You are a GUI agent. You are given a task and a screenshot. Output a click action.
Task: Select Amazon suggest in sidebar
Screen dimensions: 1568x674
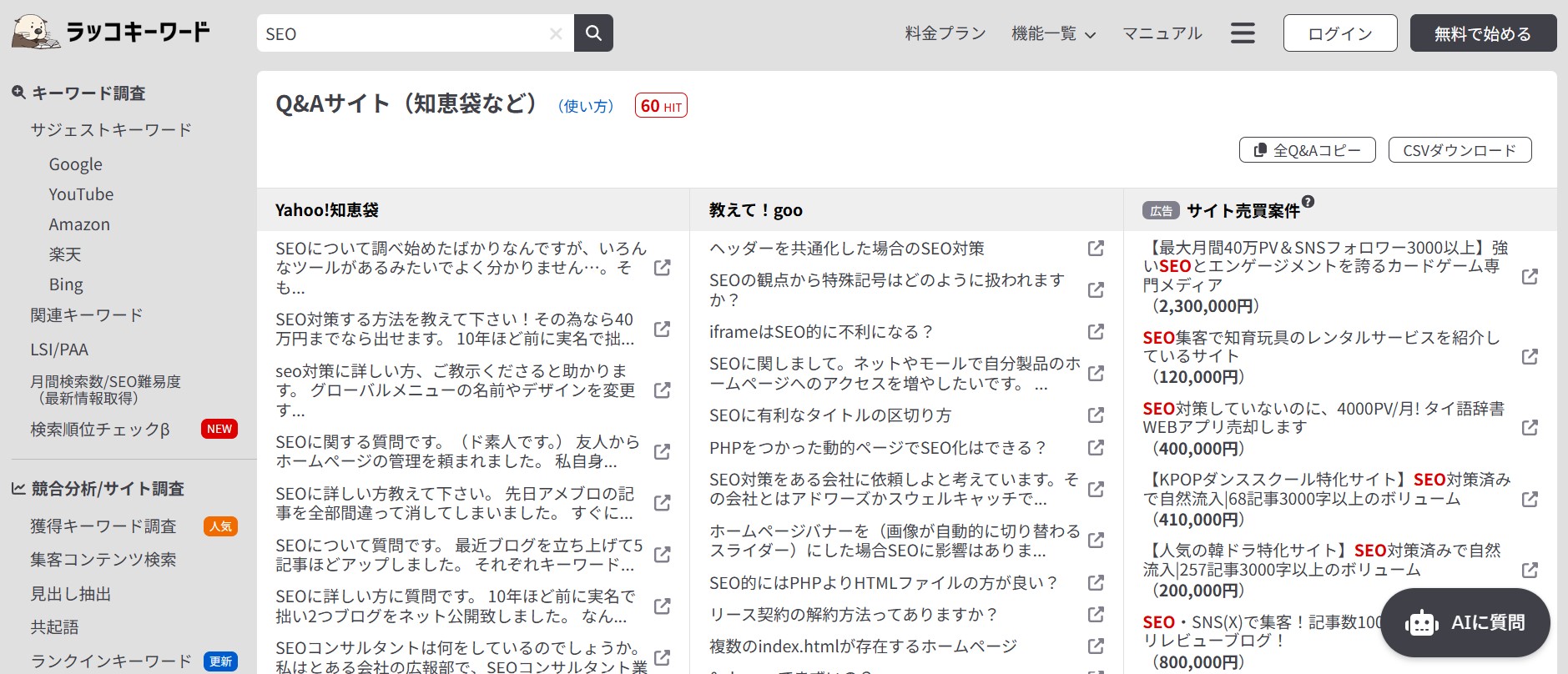[x=79, y=224]
